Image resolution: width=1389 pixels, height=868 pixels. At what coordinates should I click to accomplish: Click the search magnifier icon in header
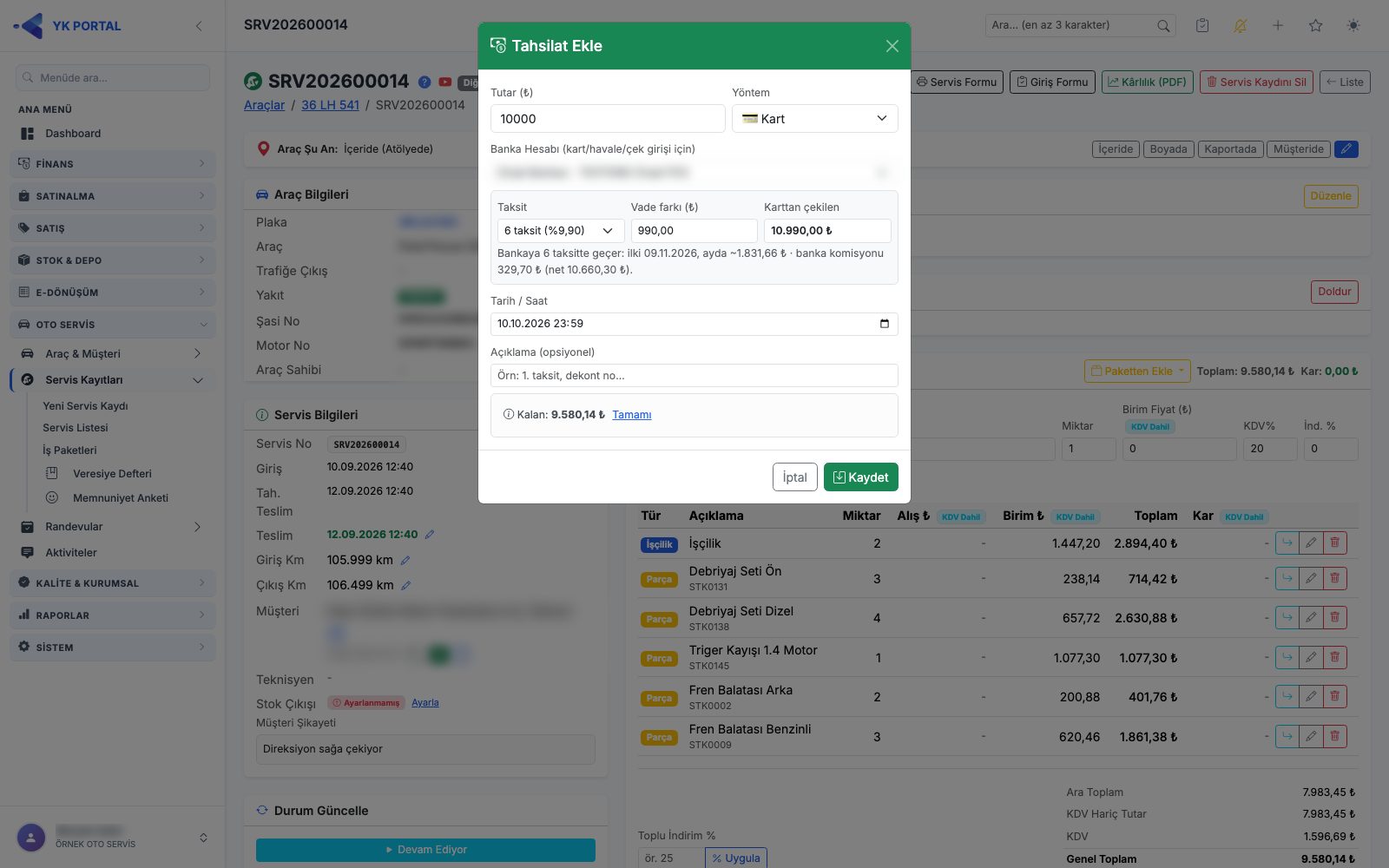(1163, 26)
